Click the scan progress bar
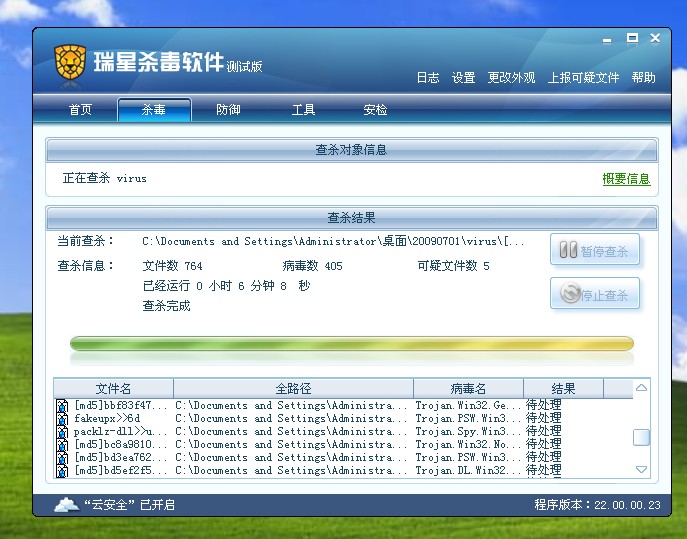The image size is (687, 539). [352, 344]
